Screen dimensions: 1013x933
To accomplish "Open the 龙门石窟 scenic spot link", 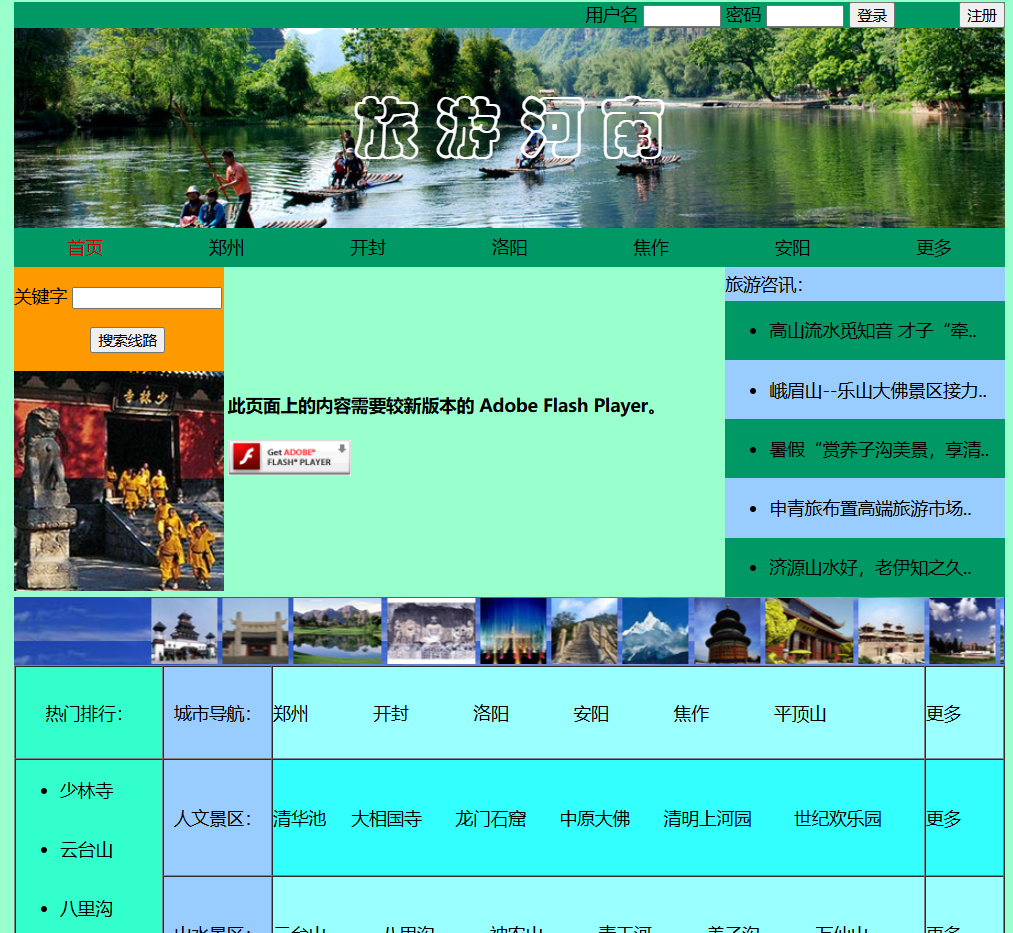I will click(x=491, y=818).
